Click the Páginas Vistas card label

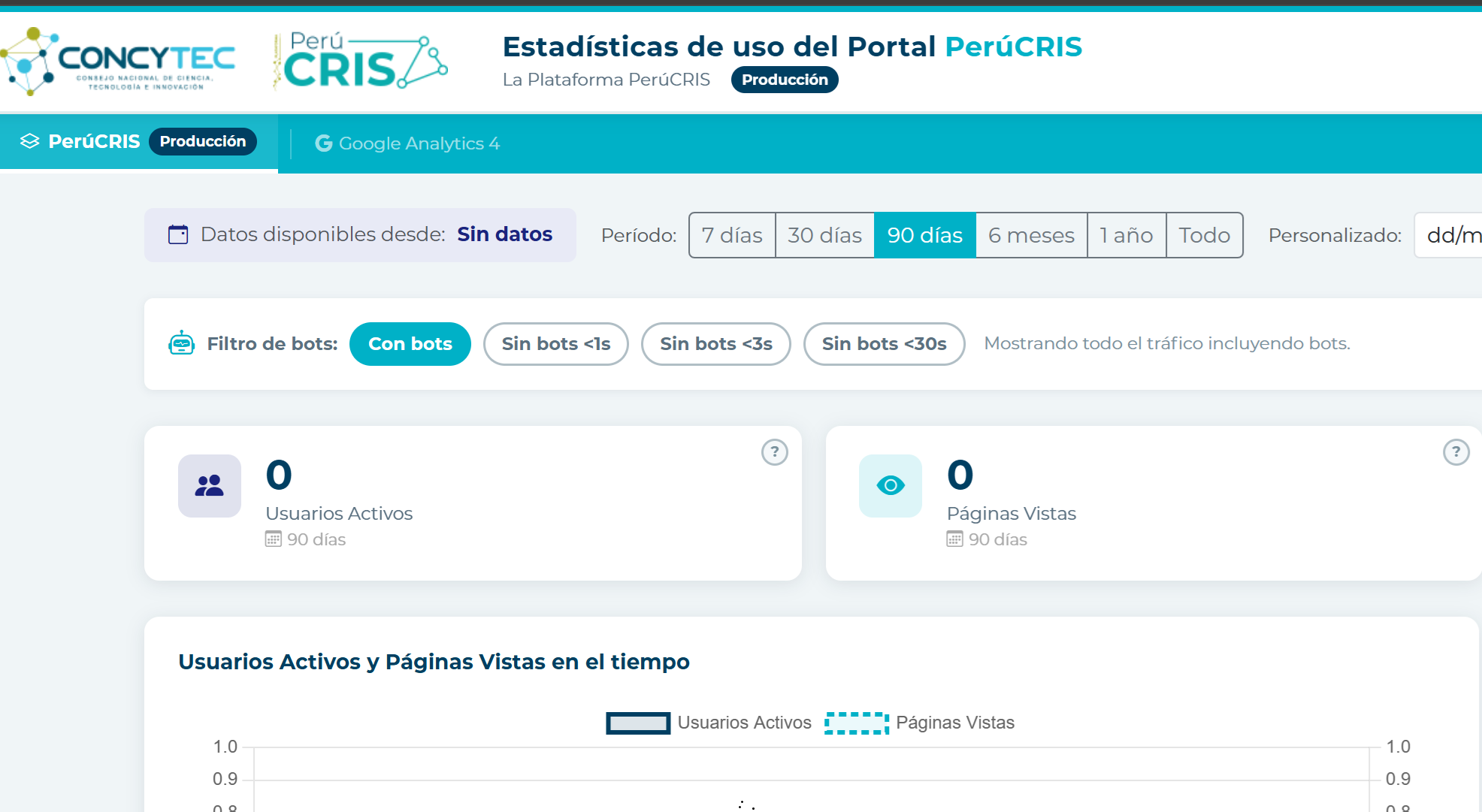click(1012, 514)
